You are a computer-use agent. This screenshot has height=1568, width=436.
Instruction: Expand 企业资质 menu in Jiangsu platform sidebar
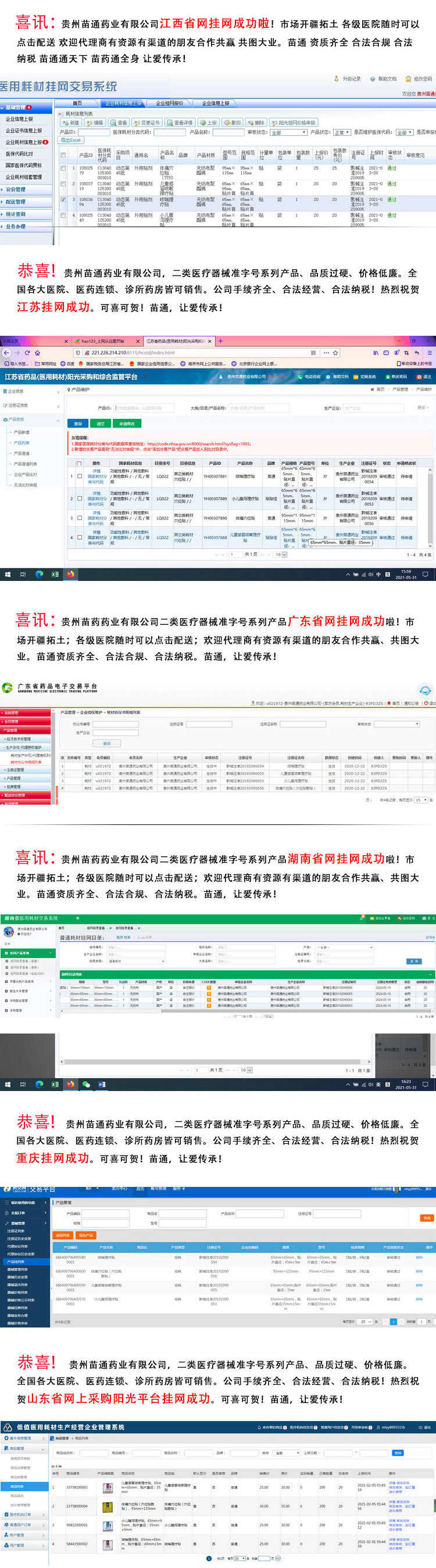point(30,392)
